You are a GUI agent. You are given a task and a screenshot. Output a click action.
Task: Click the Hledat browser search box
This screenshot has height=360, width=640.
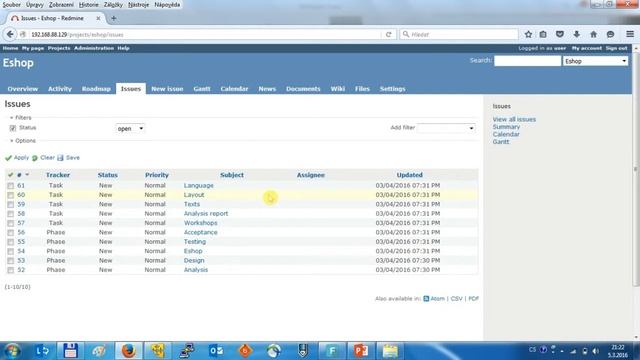[459, 35]
